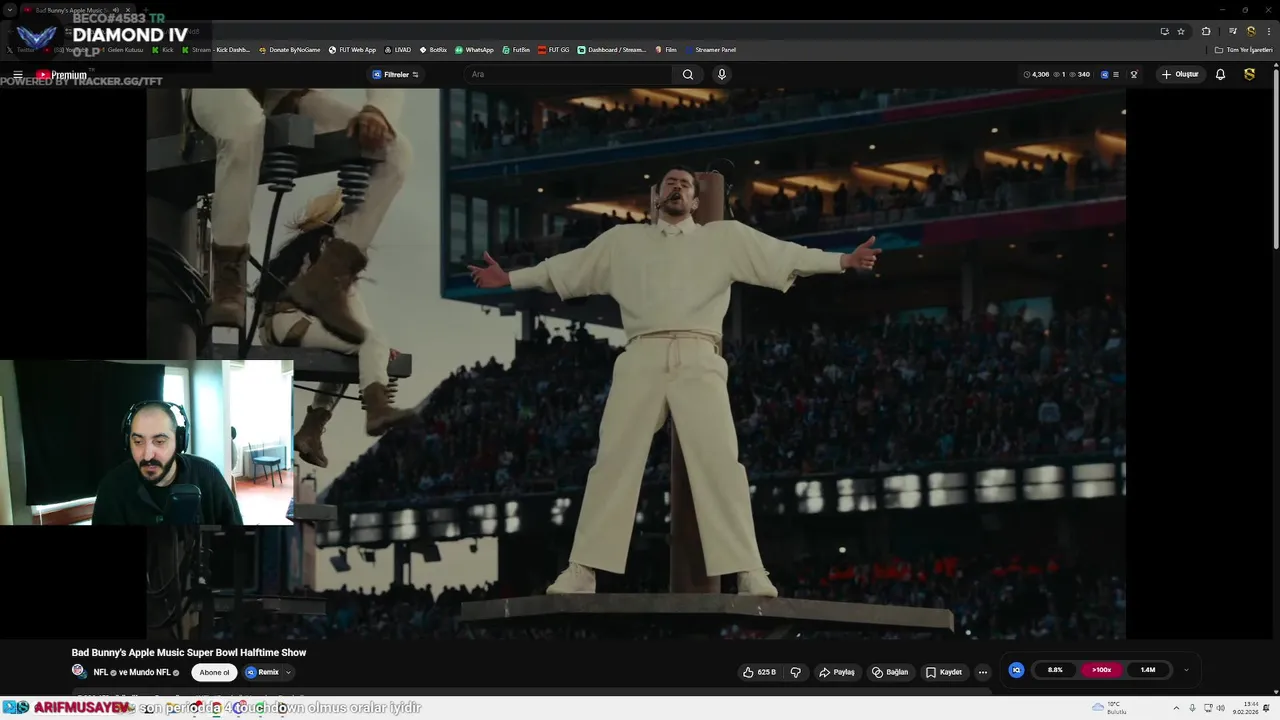Open the Kick bookmark
The height and width of the screenshot is (720, 1280).
click(162, 50)
